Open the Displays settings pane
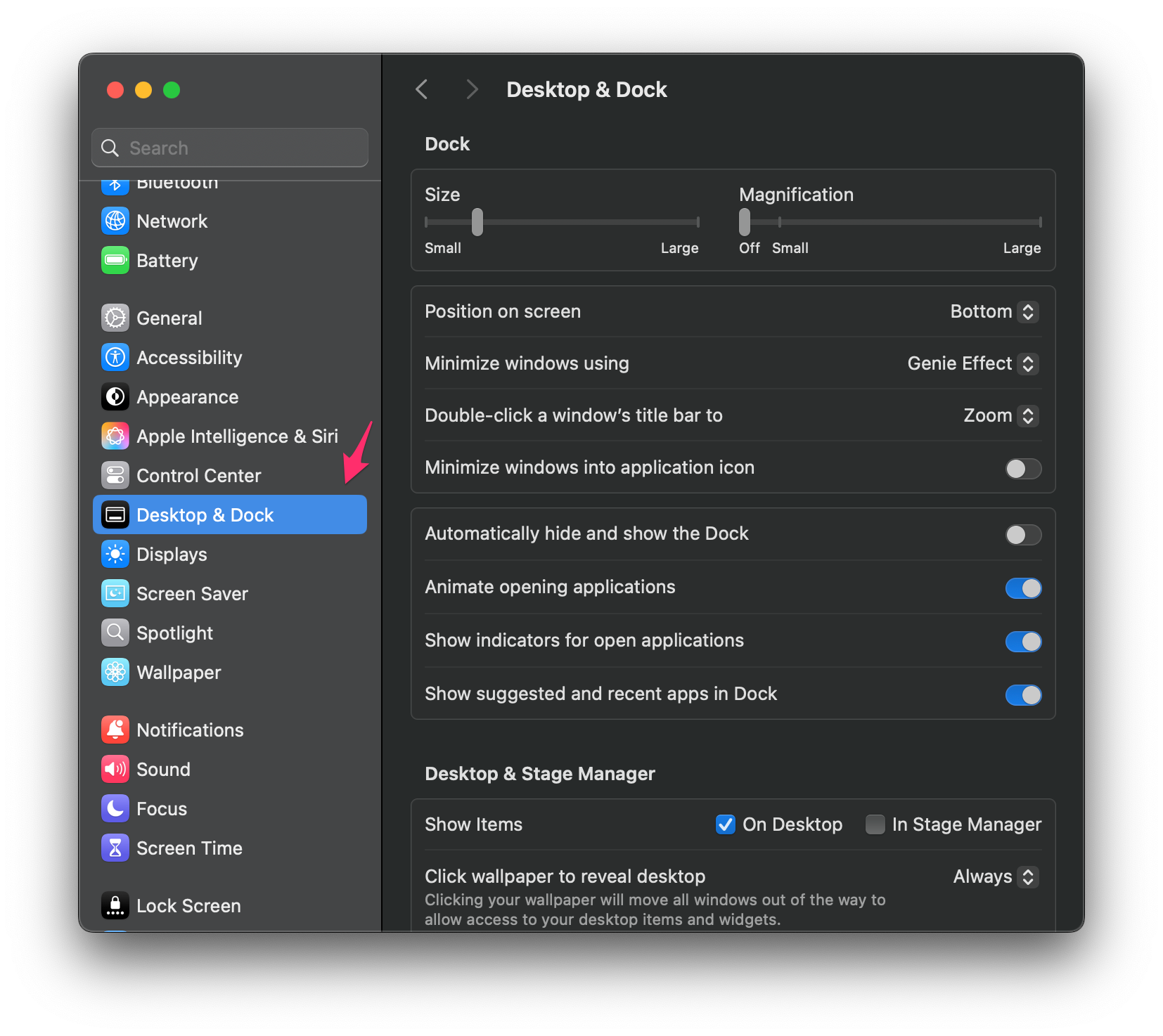The image size is (1163, 1036). (x=230, y=554)
